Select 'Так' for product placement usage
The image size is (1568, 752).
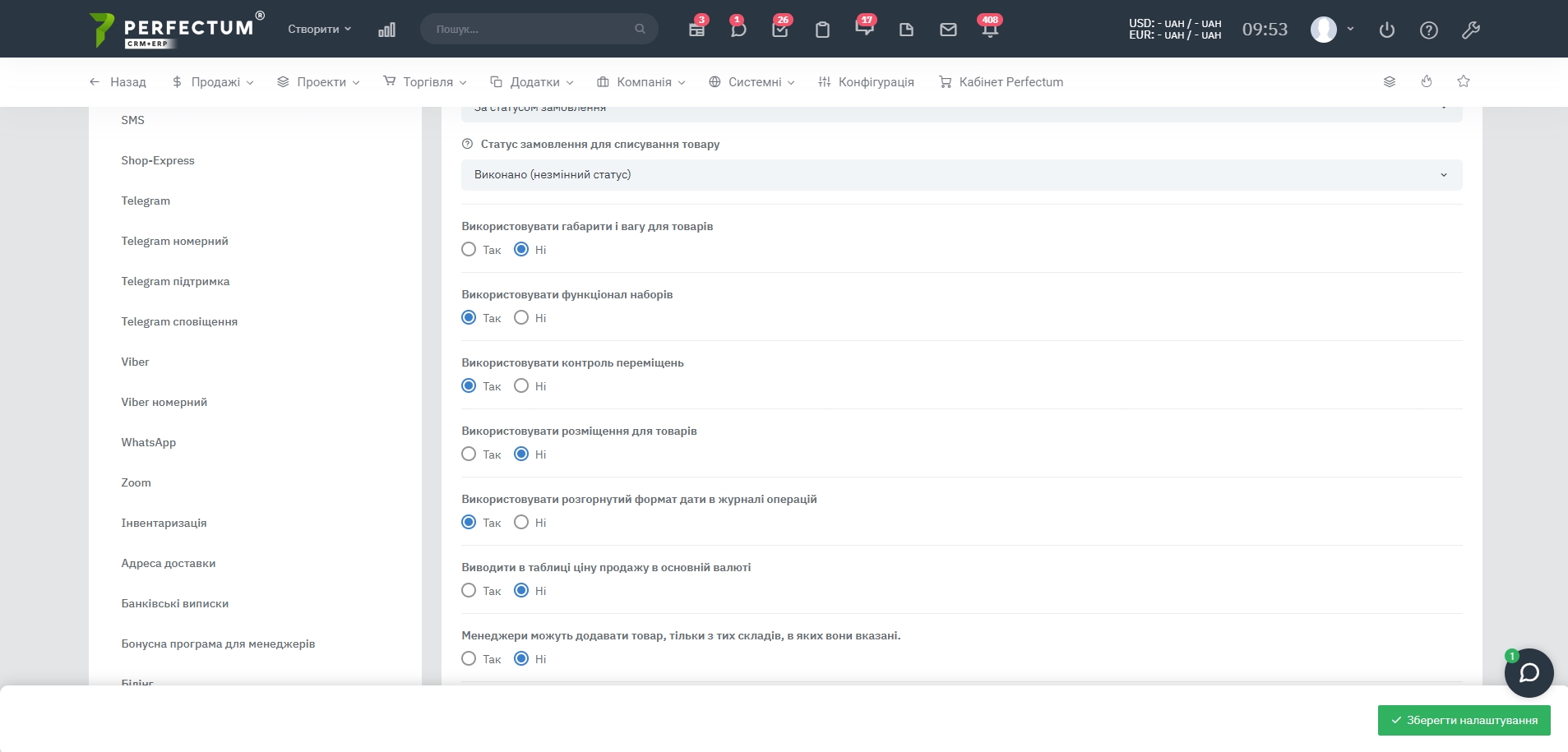coord(469,454)
